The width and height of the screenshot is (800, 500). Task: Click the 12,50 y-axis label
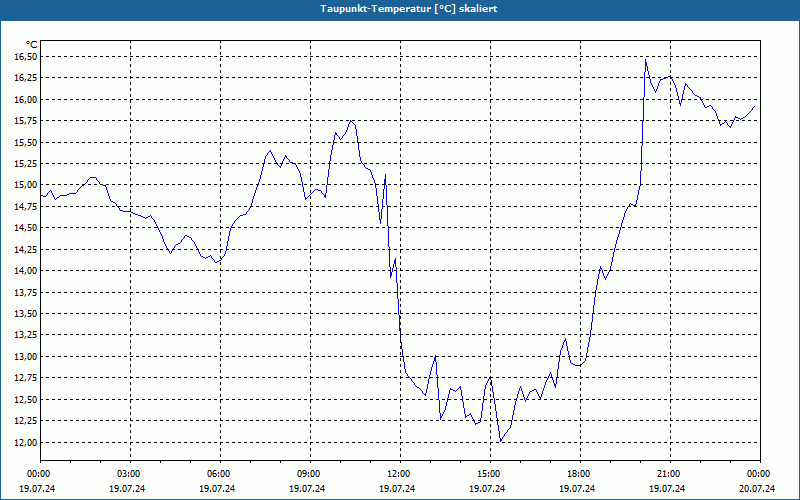click(x=26, y=399)
